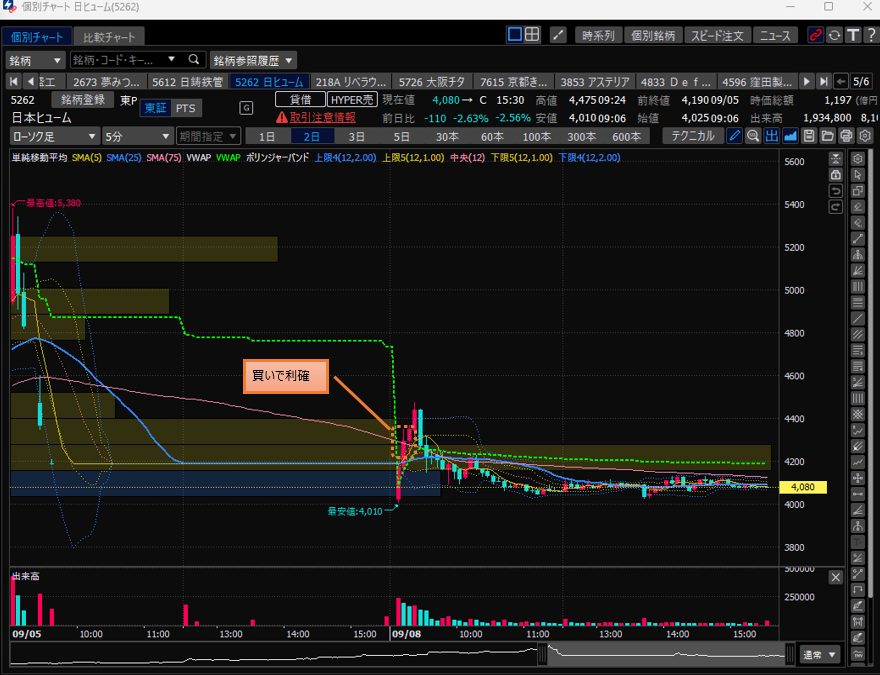Screen dimensions: 880x675
Task: Click the printer icon in chart toolbar
Action: tap(845, 136)
